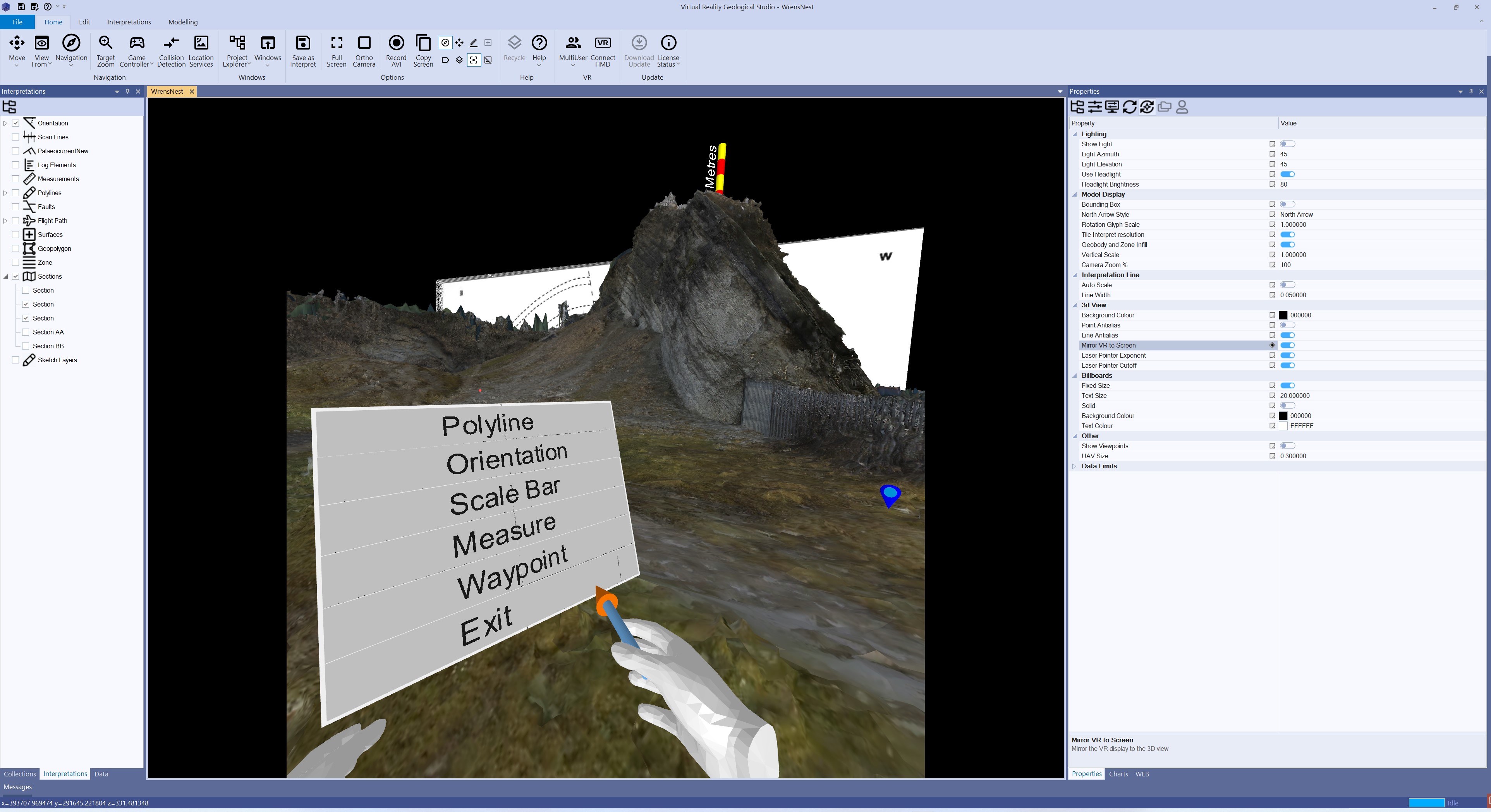Switch to the Modelling ribbon tab
Viewport: 1491px width, 812px height.
click(x=182, y=22)
